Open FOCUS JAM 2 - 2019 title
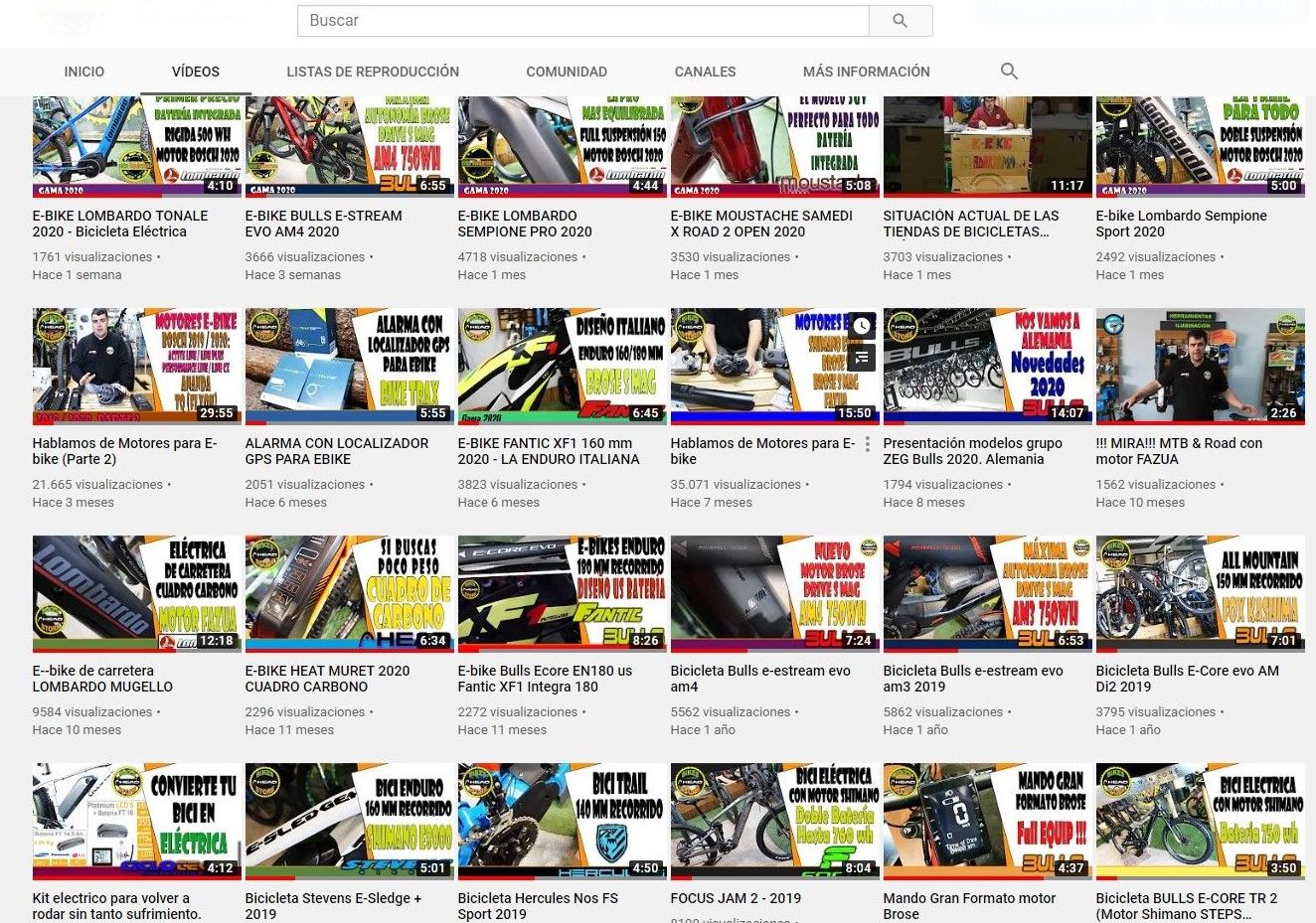 click(736, 898)
